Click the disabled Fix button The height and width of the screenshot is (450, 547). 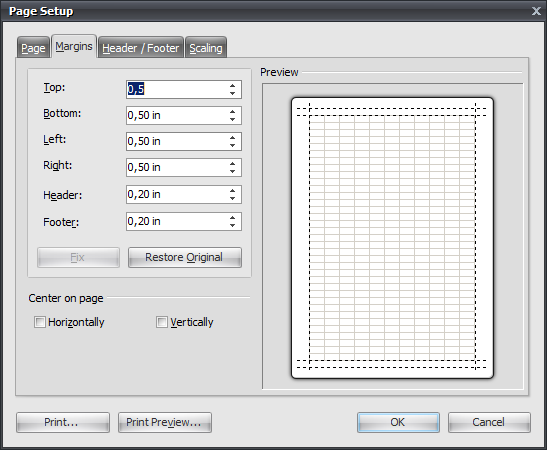coord(78,257)
